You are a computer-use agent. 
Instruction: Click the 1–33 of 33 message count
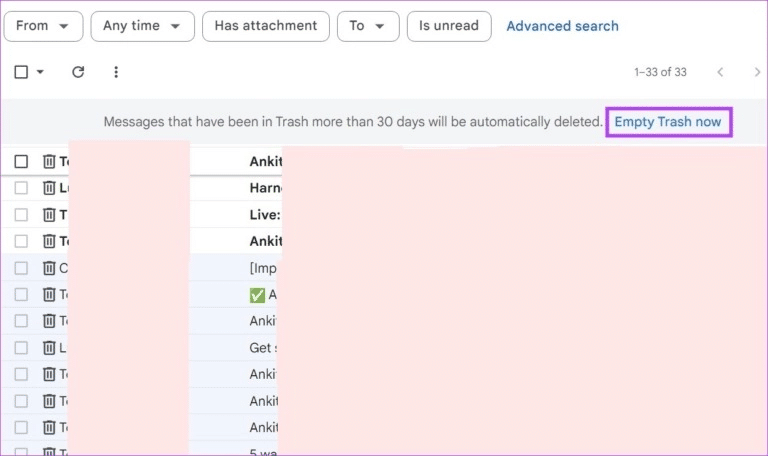point(660,72)
